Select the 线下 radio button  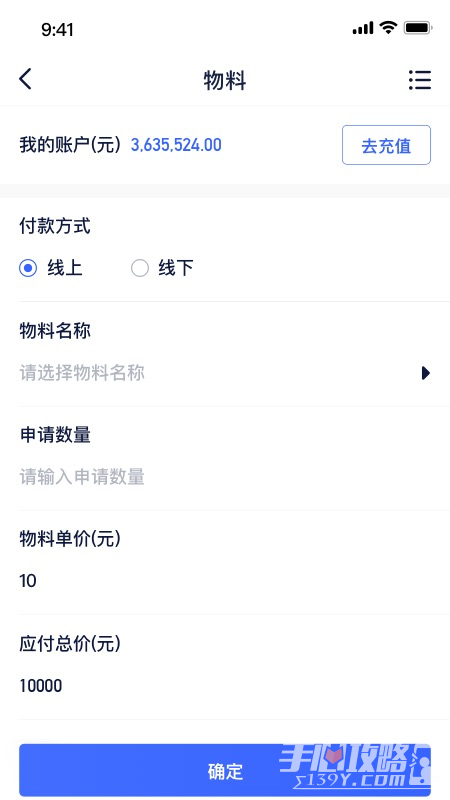pos(140,268)
